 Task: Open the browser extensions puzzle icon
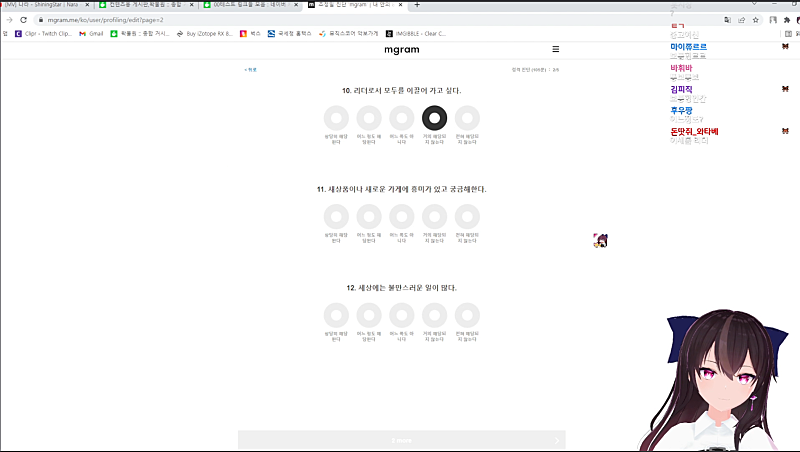pos(787,20)
